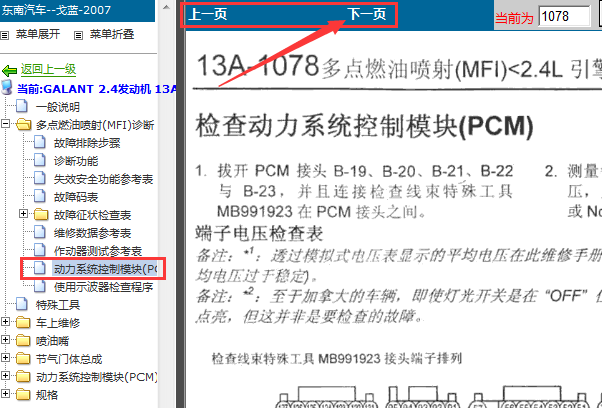Open 使用示波器检查程序 entry
Viewport: 602px width, 408px height.
104,287
